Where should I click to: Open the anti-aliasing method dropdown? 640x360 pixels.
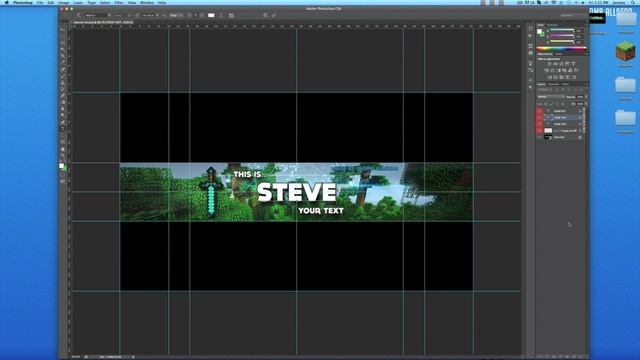click(176, 15)
